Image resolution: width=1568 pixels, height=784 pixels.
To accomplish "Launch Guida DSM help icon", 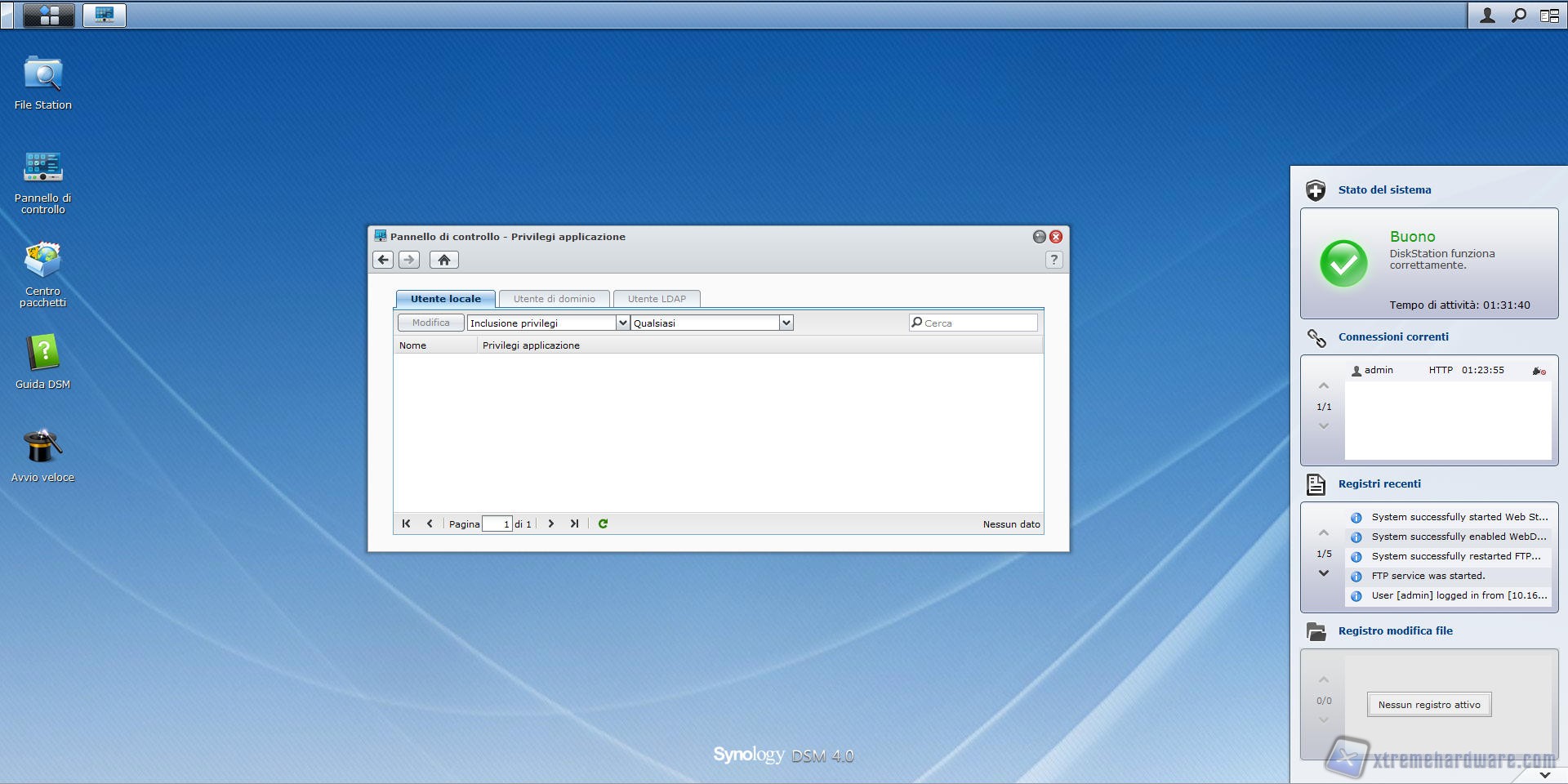I will pyautogui.click(x=42, y=354).
